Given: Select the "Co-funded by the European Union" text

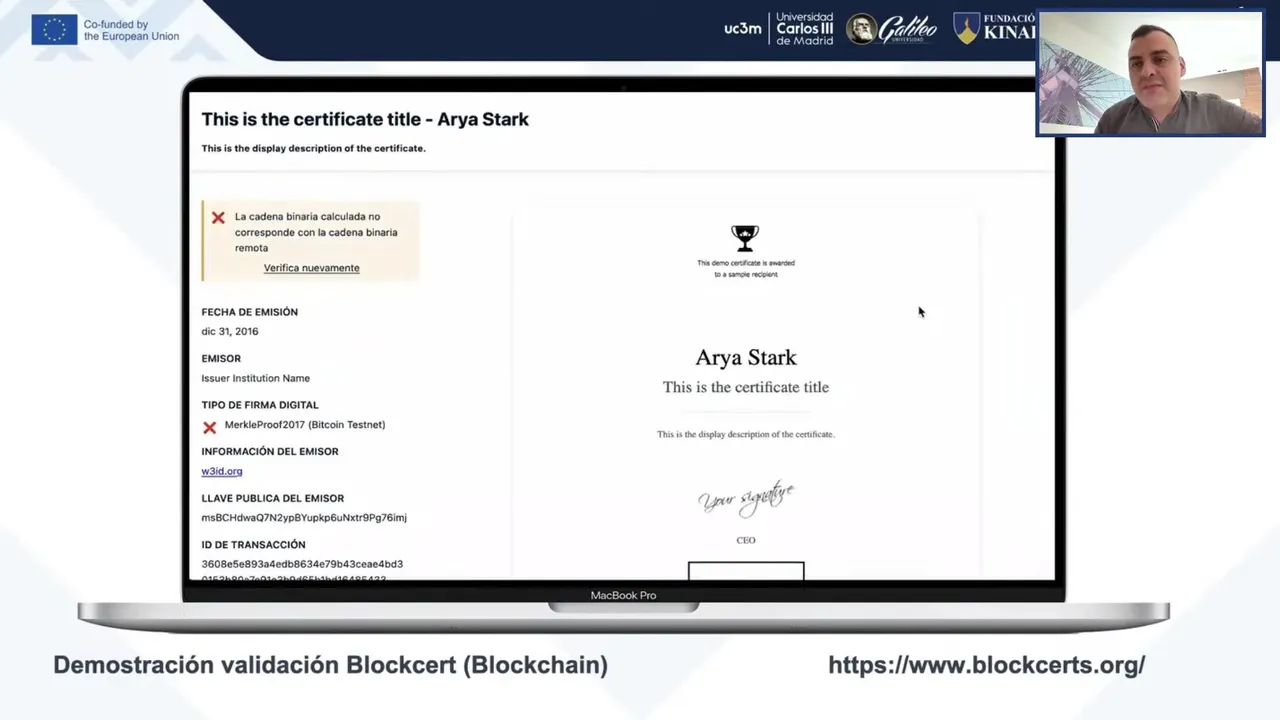Looking at the screenshot, I should point(131,30).
